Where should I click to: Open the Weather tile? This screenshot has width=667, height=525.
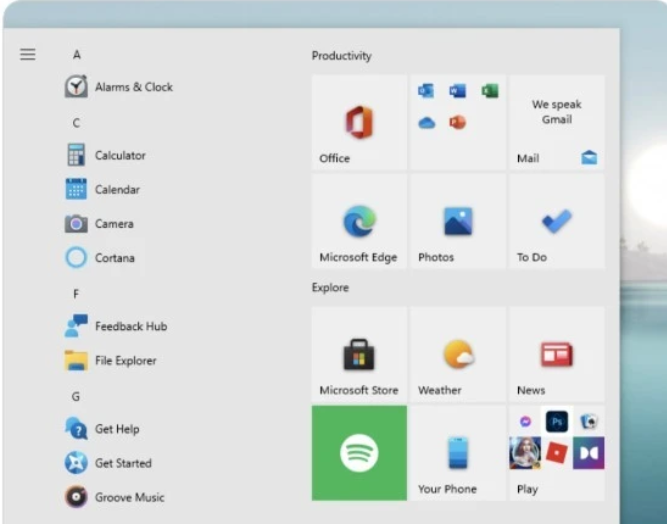457,355
